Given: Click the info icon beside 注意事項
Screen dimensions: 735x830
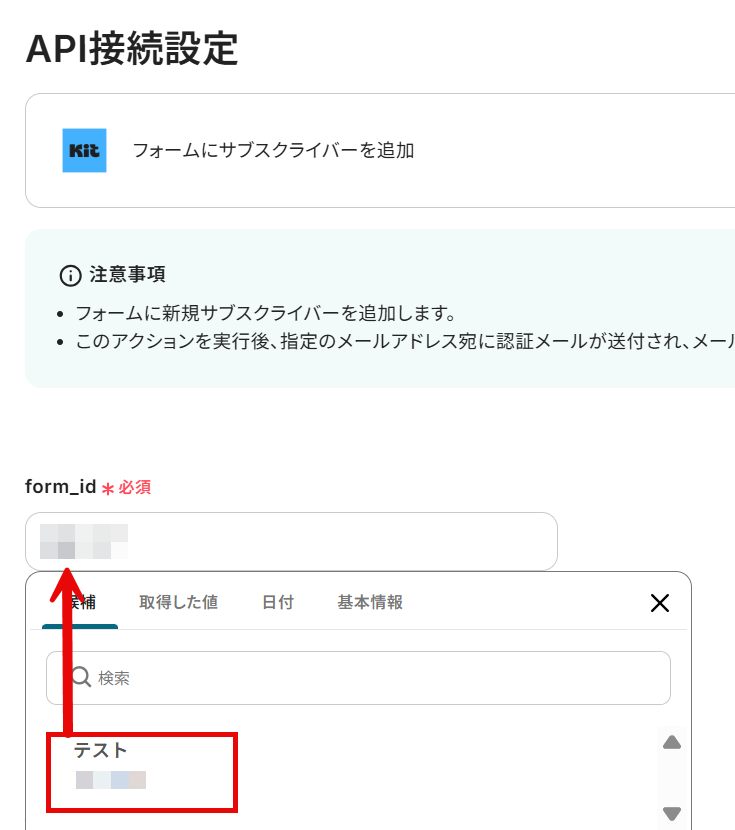Looking at the screenshot, I should point(70,276).
